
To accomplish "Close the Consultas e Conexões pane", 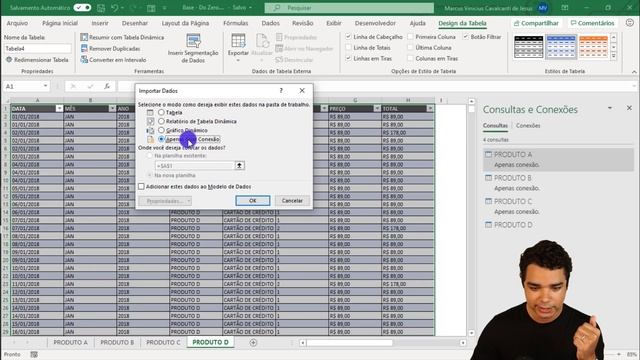I will [629, 108].
